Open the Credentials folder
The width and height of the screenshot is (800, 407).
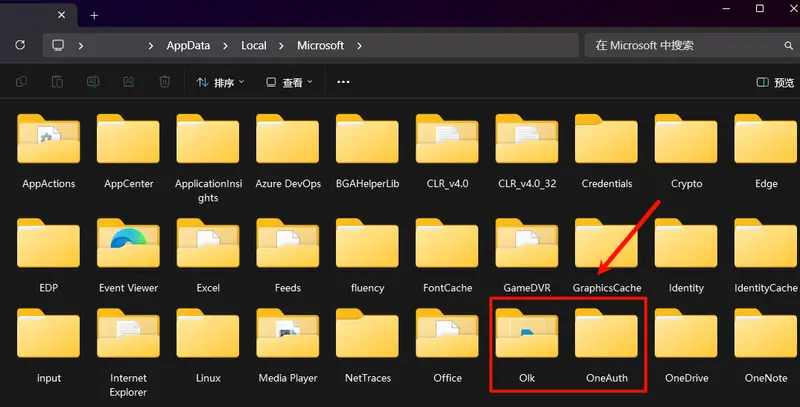point(607,152)
